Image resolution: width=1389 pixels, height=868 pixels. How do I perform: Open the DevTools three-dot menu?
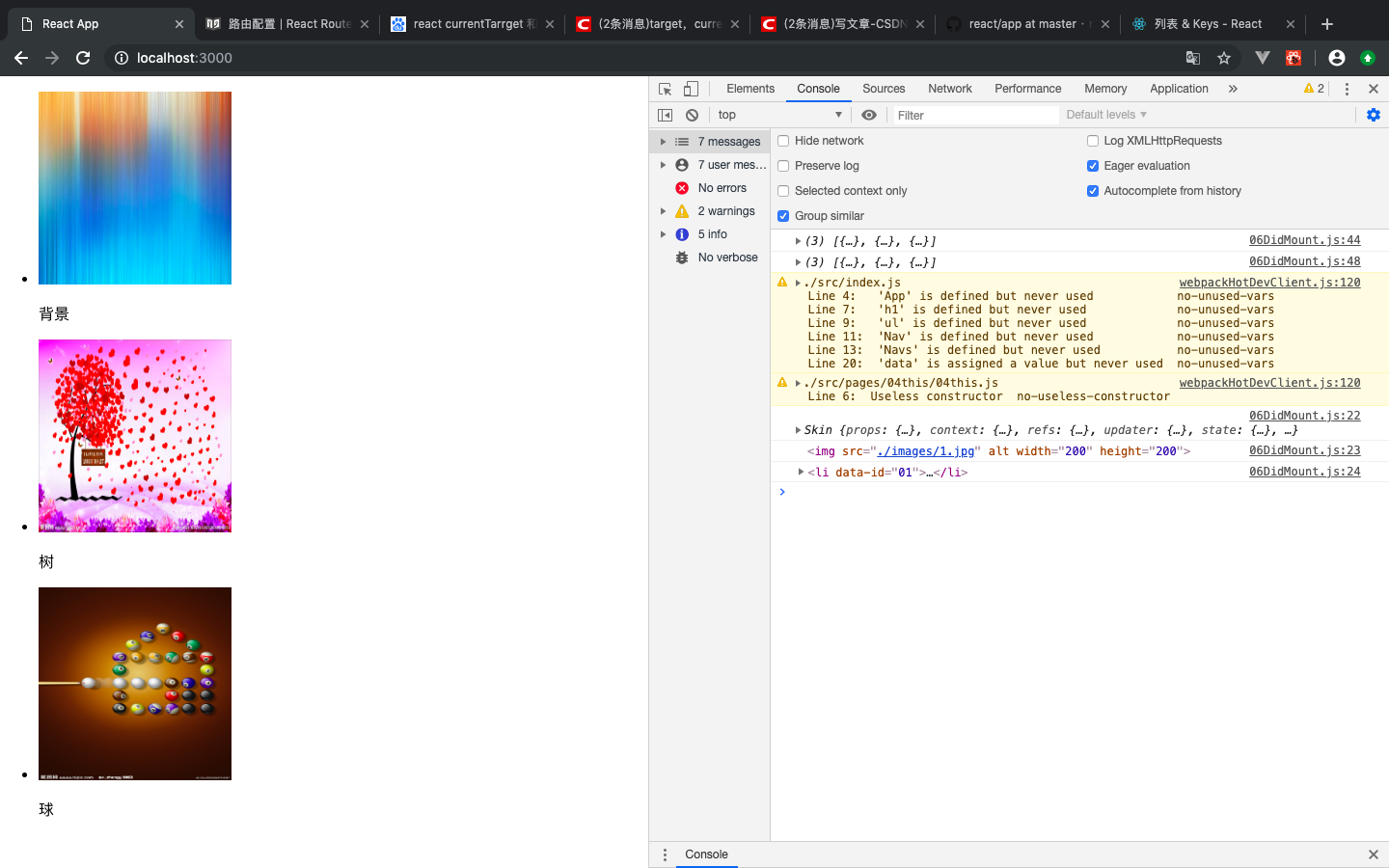point(1347,88)
